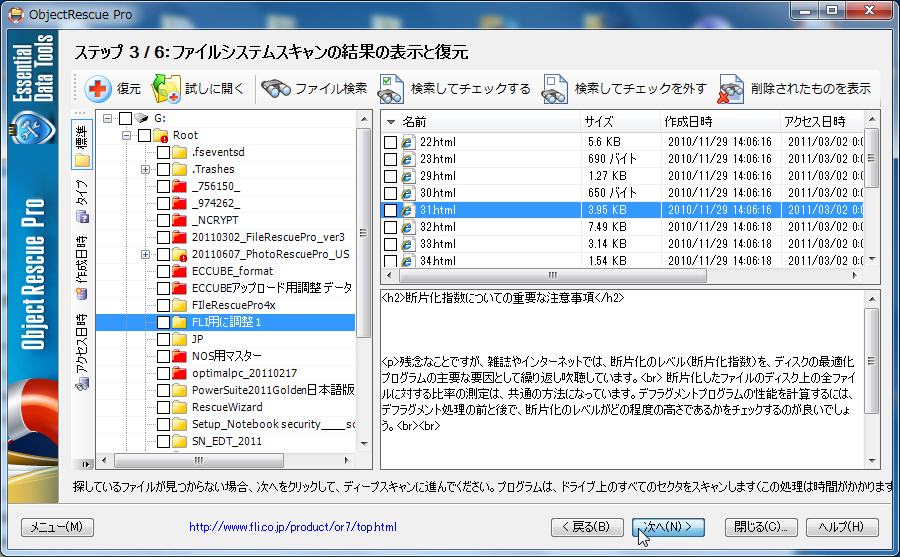
Task: Click the IE file icon of 29.html
Action: point(408,176)
